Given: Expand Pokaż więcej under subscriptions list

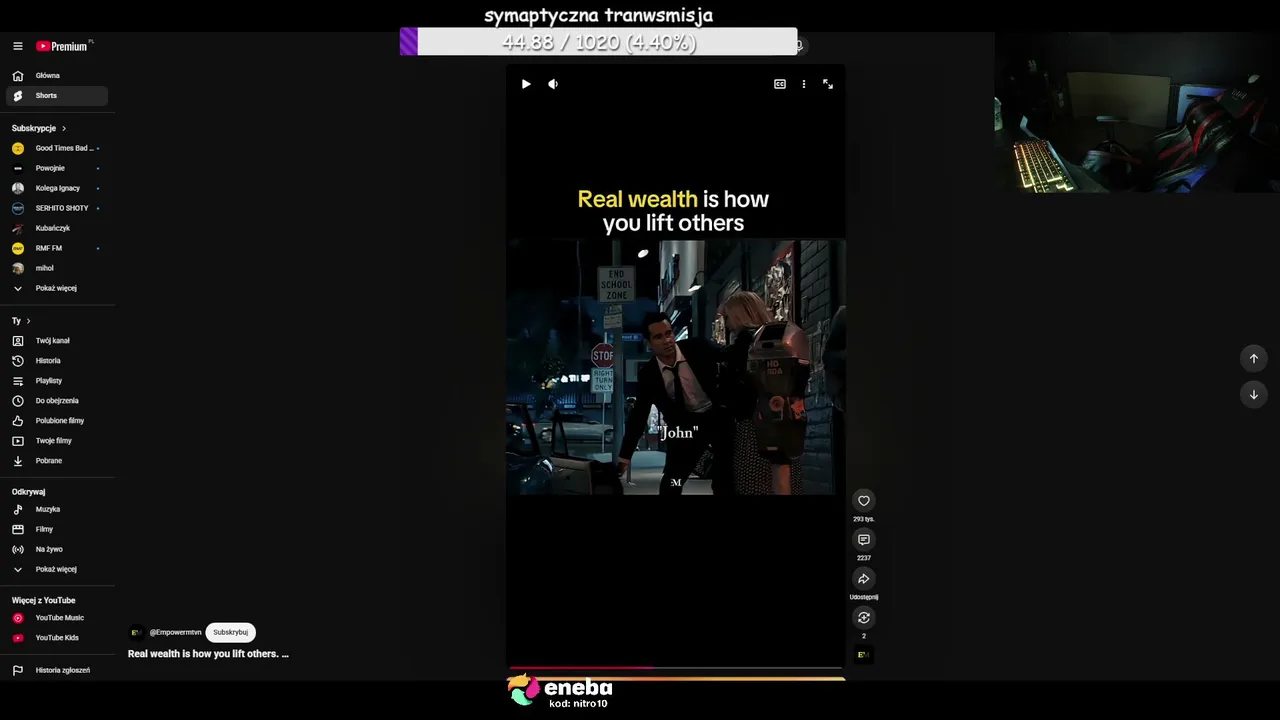Looking at the screenshot, I should (x=57, y=288).
